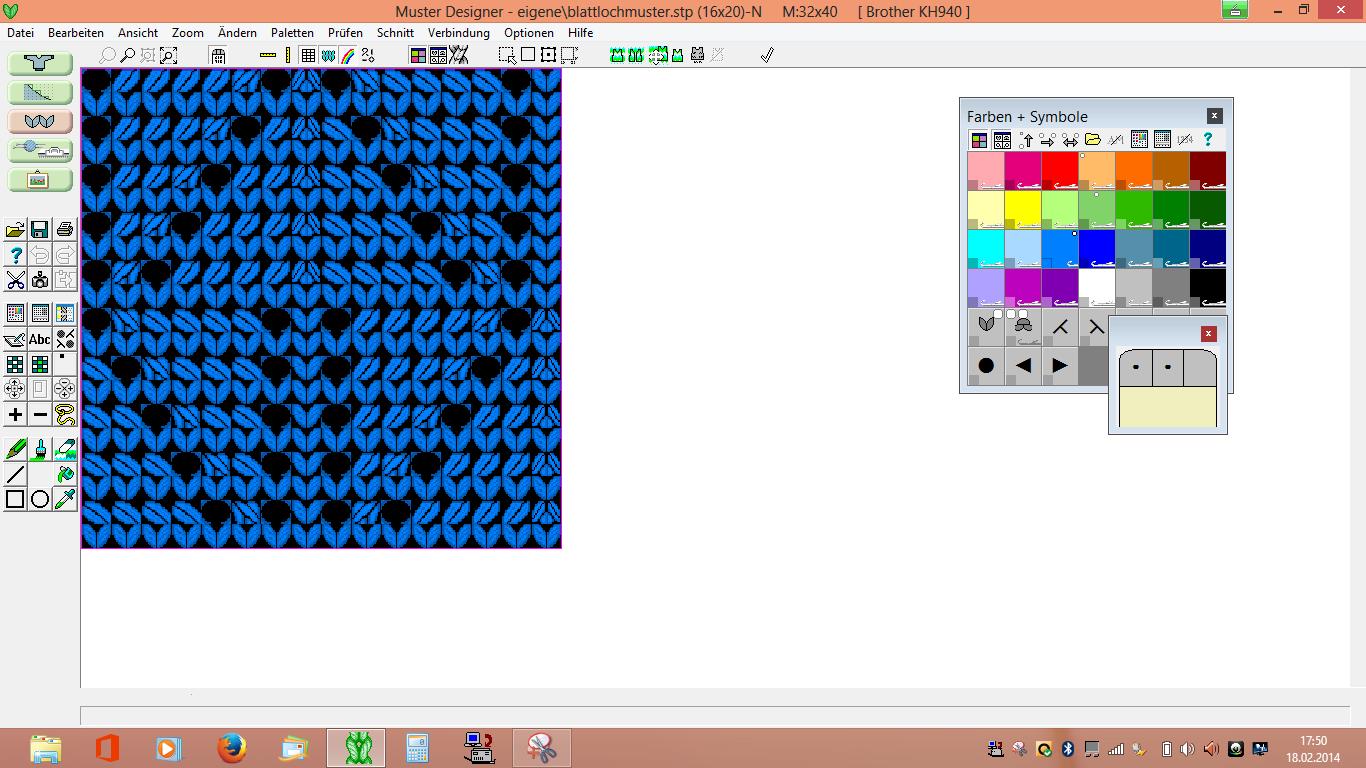Pick the yellow color swatch
The width and height of the screenshot is (1366, 768).
[x=1022, y=208]
